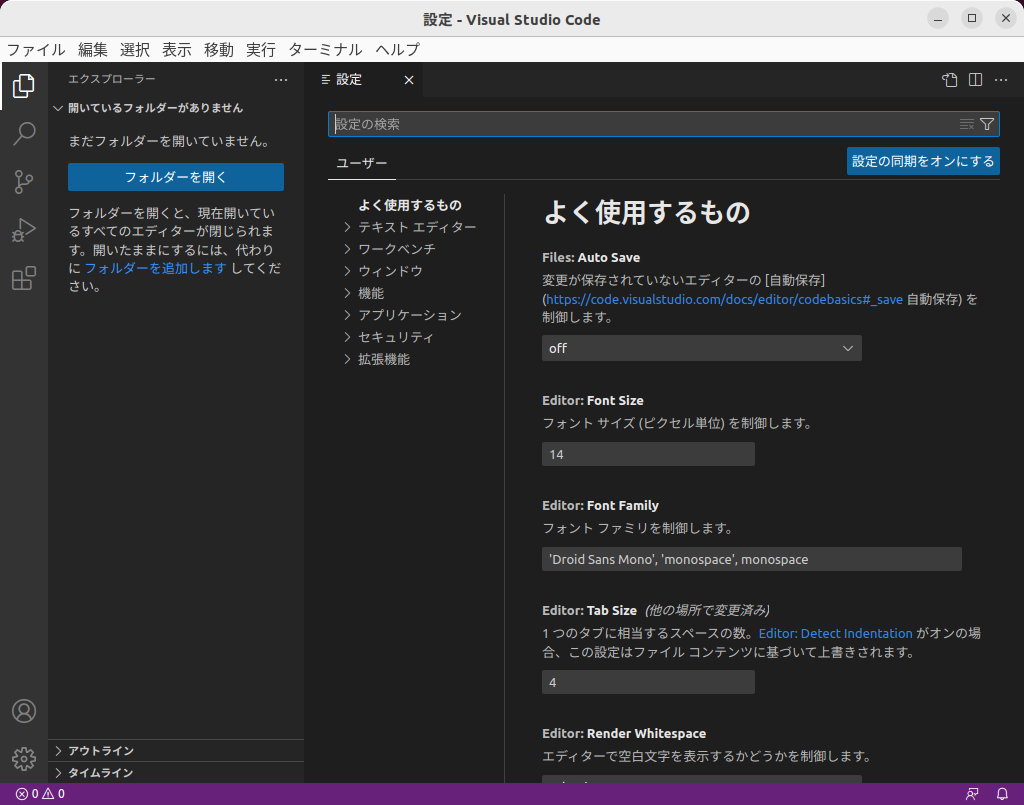Follow the フォルダーを追加します link
The height and width of the screenshot is (805, 1024).
[155, 268]
